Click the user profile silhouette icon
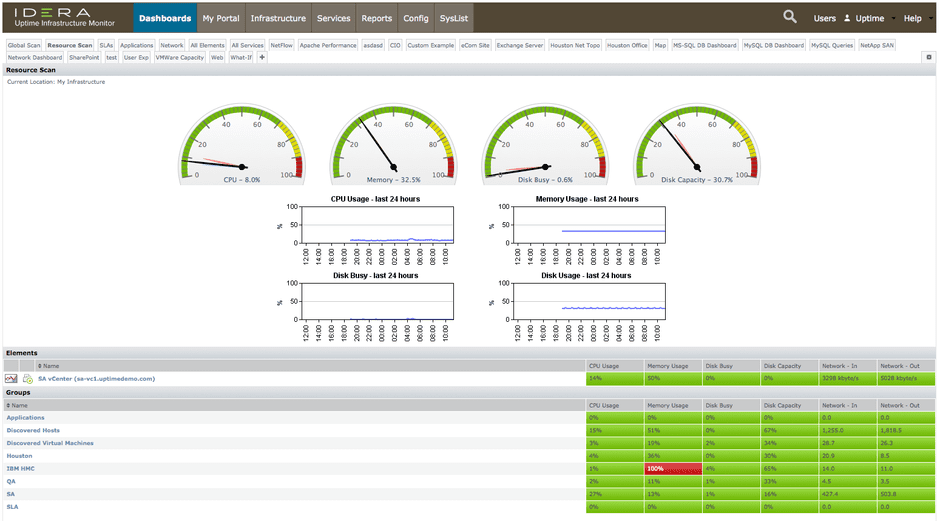Viewport: 940px width, 521px height. (847, 19)
